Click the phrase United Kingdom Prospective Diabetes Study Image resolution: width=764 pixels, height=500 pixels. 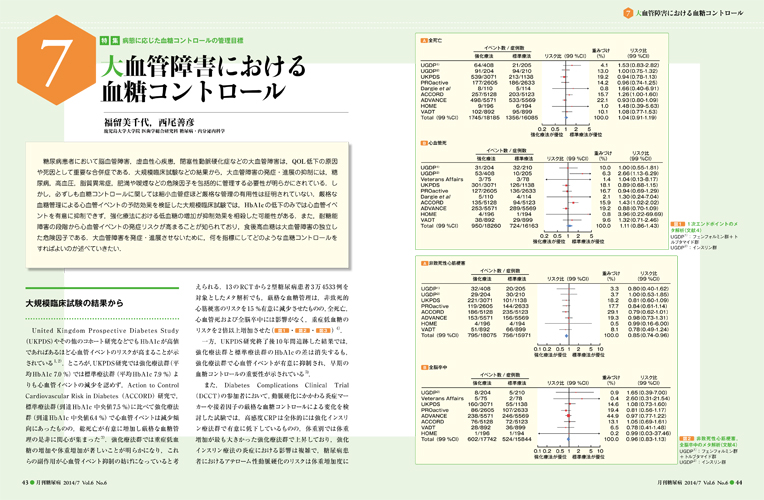105,330
